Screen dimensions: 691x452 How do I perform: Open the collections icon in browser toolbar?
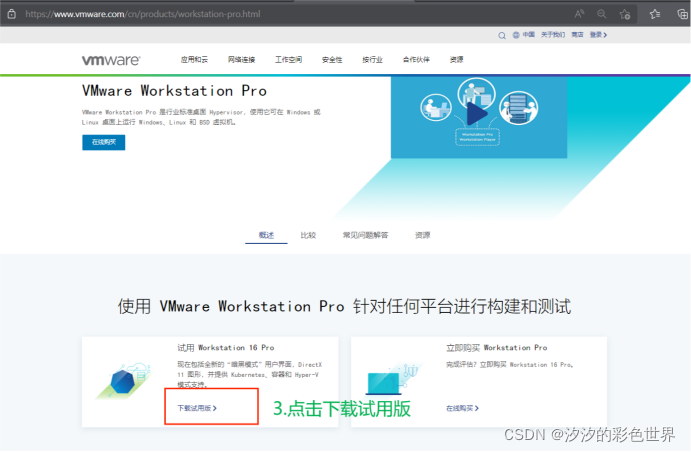[x=682, y=14]
